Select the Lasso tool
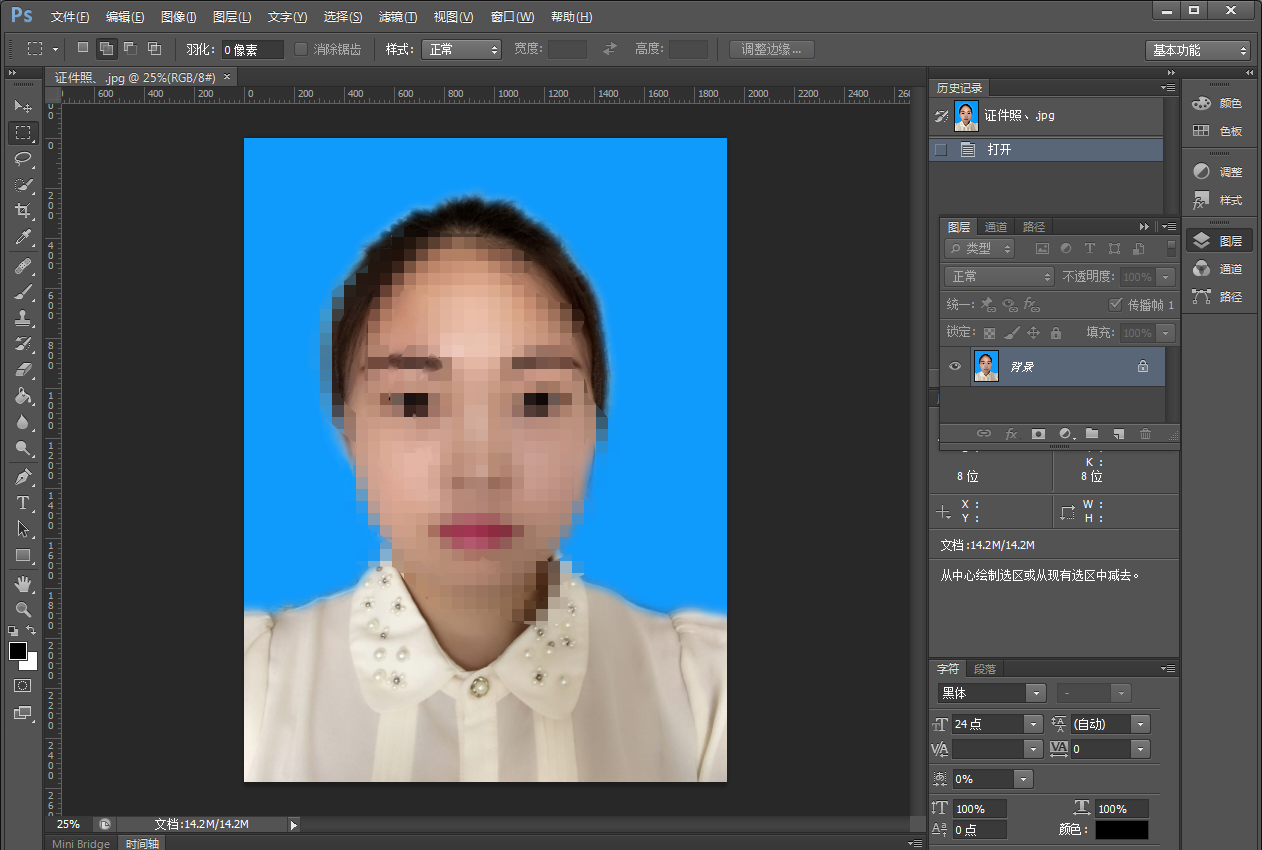The width and height of the screenshot is (1262, 850). coord(23,158)
